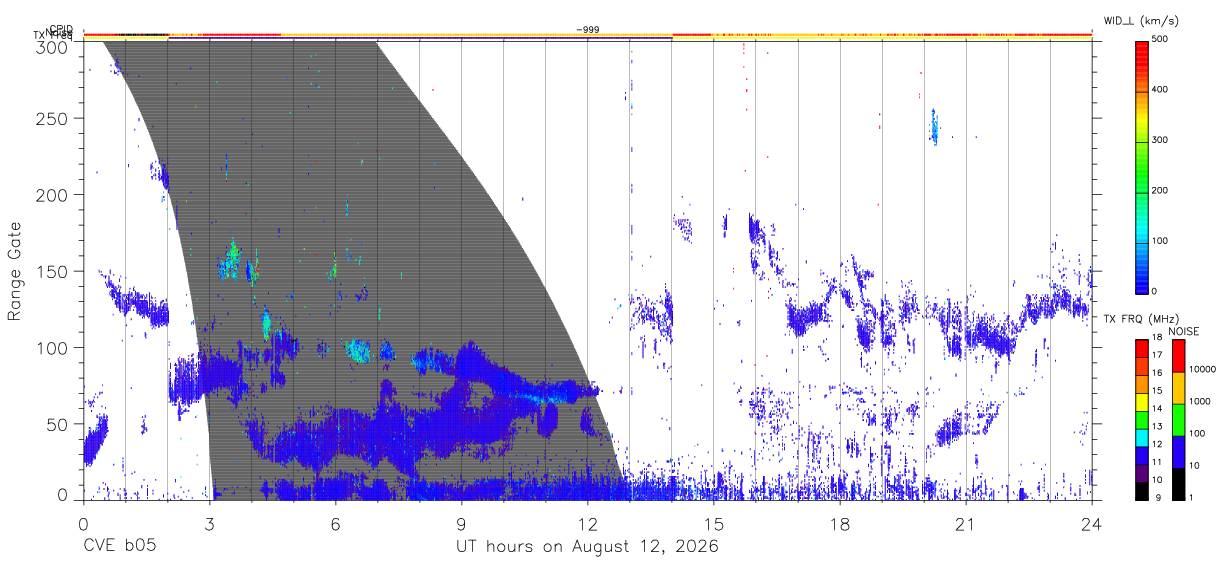Click the '1000' NOISE scale label
This screenshot has width=1228, height=567.
pyautogui.click(x=1198, y=401)
